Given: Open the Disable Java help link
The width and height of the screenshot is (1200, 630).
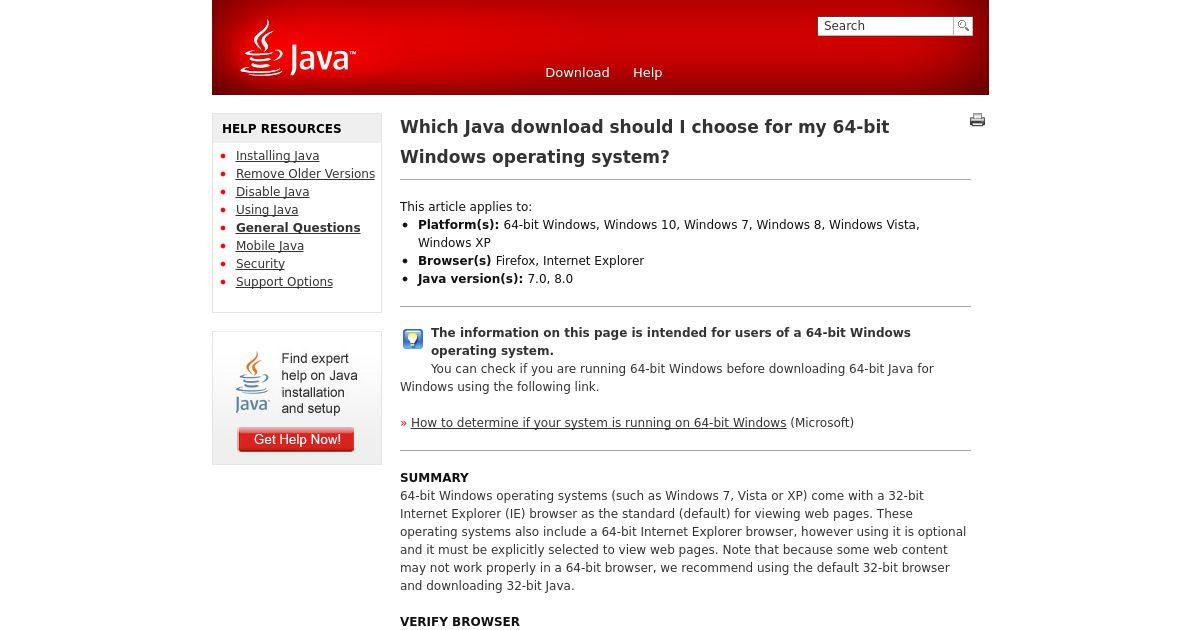Looking at the screenshot, I should point(272,192).
